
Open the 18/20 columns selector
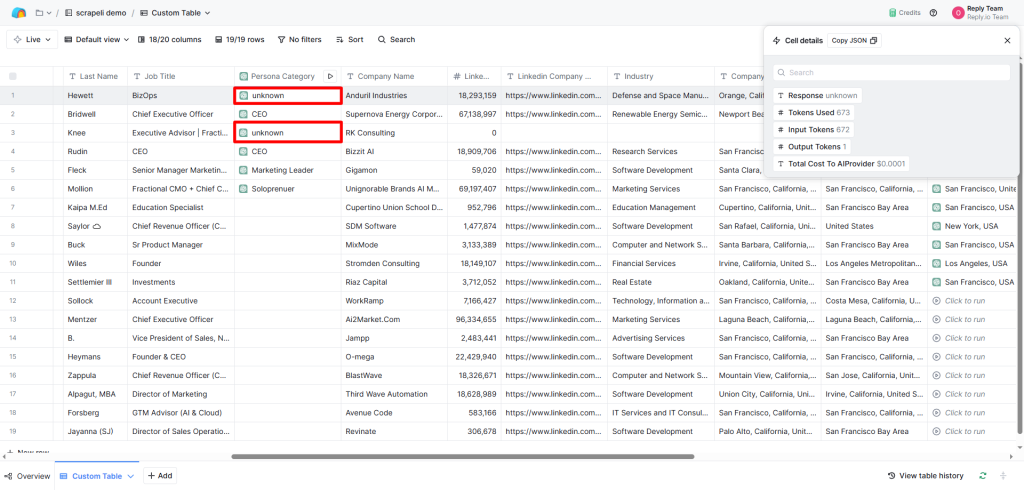point(170,40)
